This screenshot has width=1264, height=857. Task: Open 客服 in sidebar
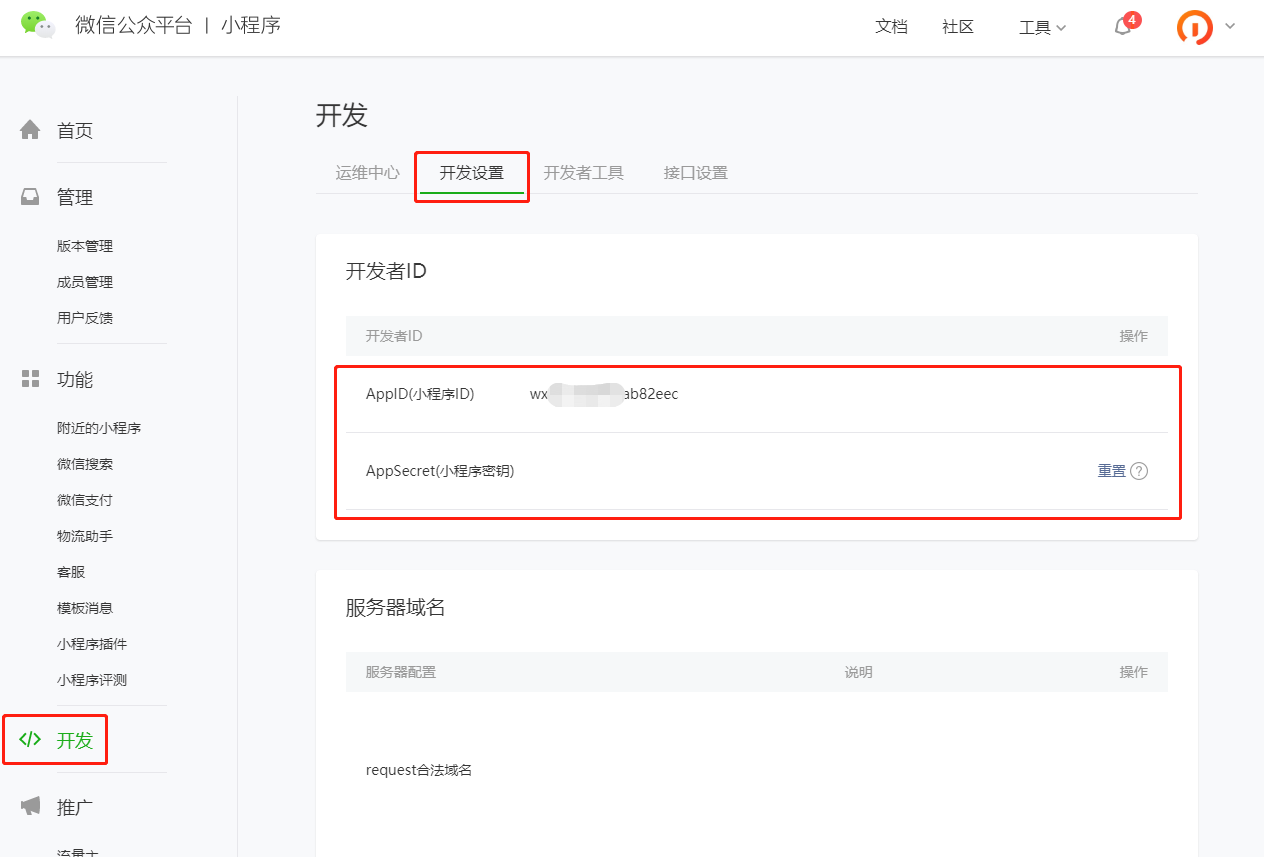[71, 572]
